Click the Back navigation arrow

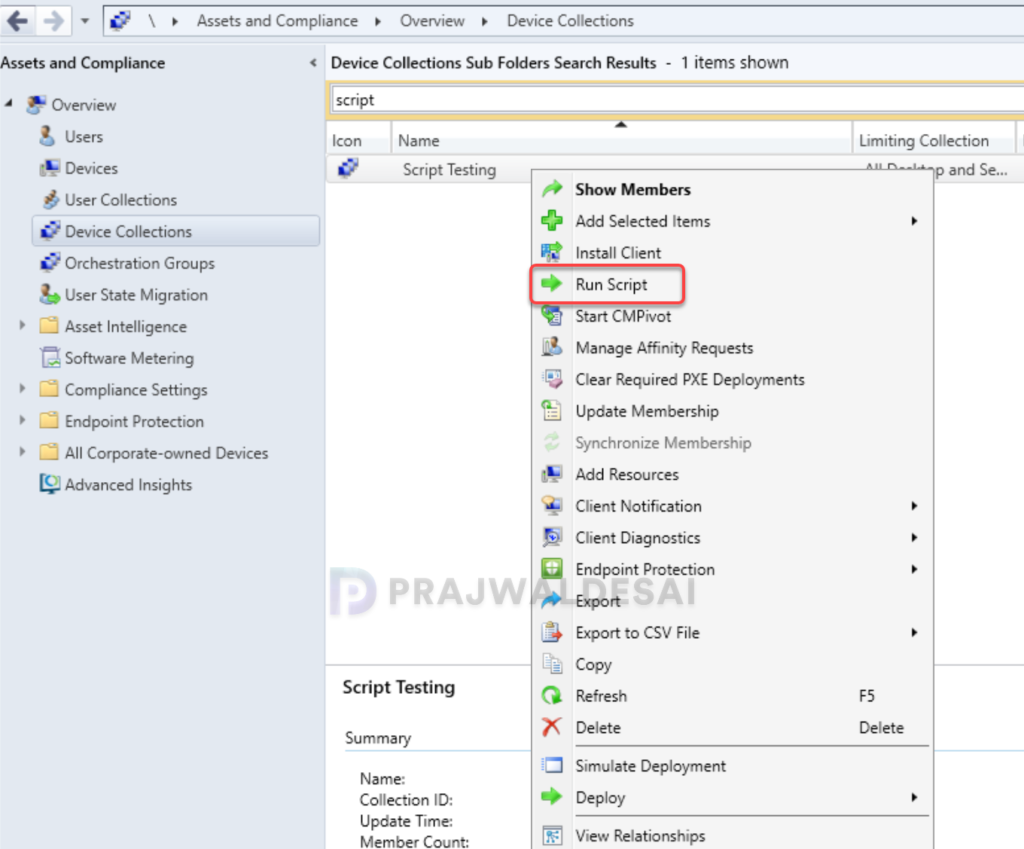[x=18, y=21]
